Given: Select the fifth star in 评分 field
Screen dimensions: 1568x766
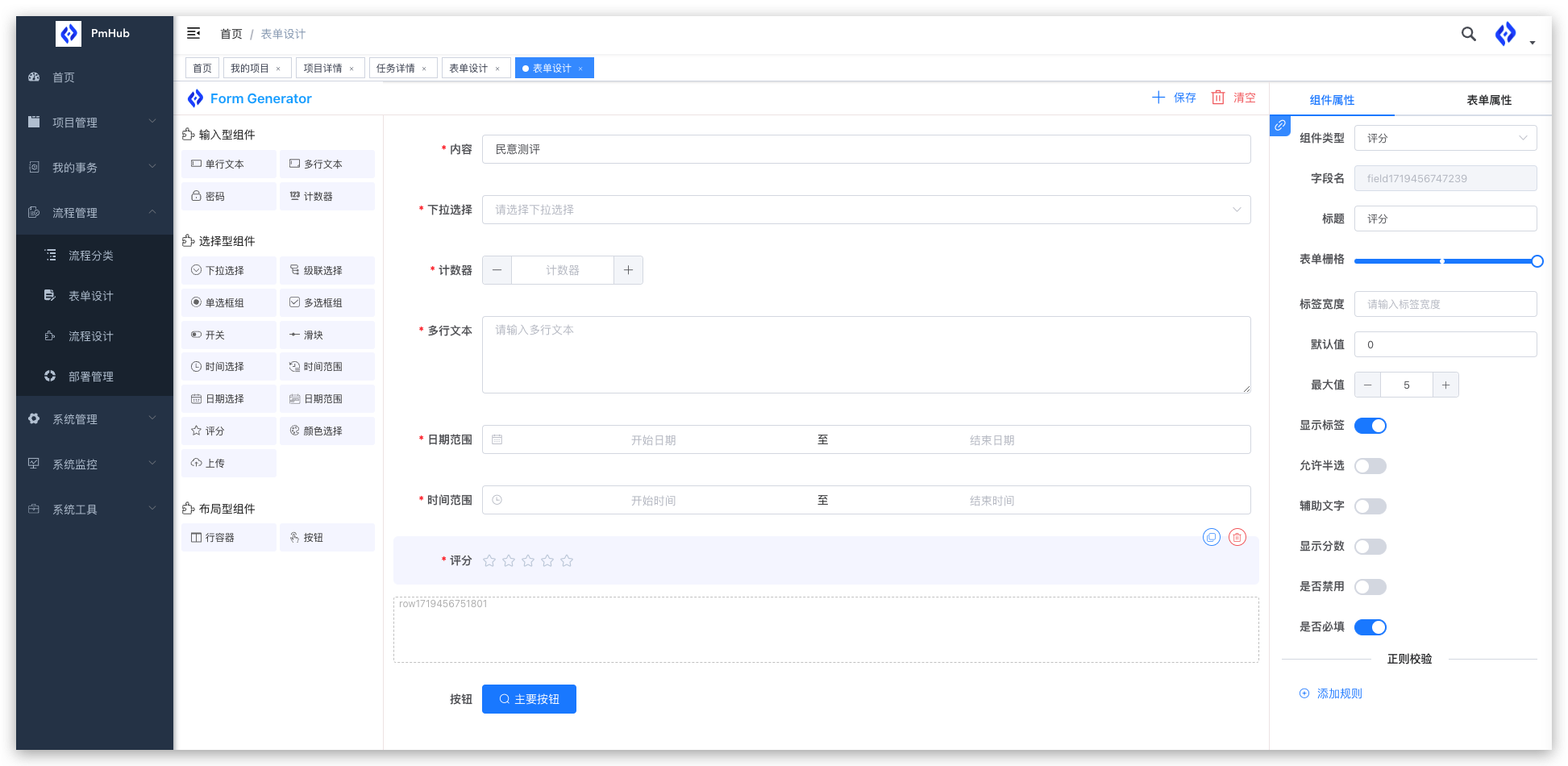Looking at the screenshot, I should point(567,560).
